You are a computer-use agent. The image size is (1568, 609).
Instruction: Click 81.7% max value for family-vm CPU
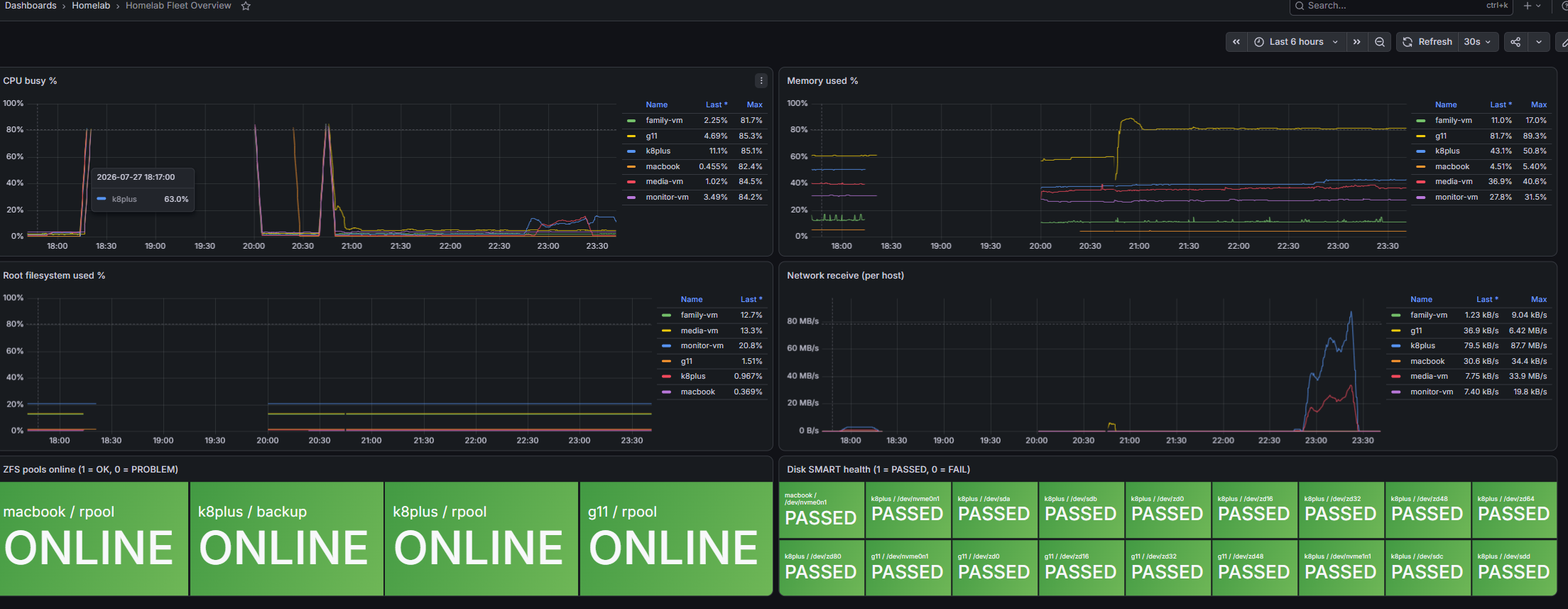[751, 120]
